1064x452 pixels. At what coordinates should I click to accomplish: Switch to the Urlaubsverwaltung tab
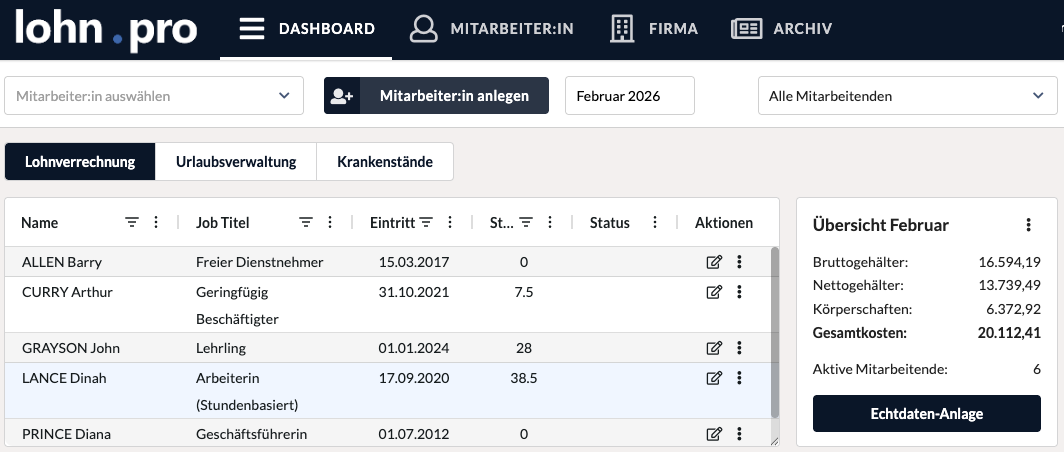(x=236, y=162)
